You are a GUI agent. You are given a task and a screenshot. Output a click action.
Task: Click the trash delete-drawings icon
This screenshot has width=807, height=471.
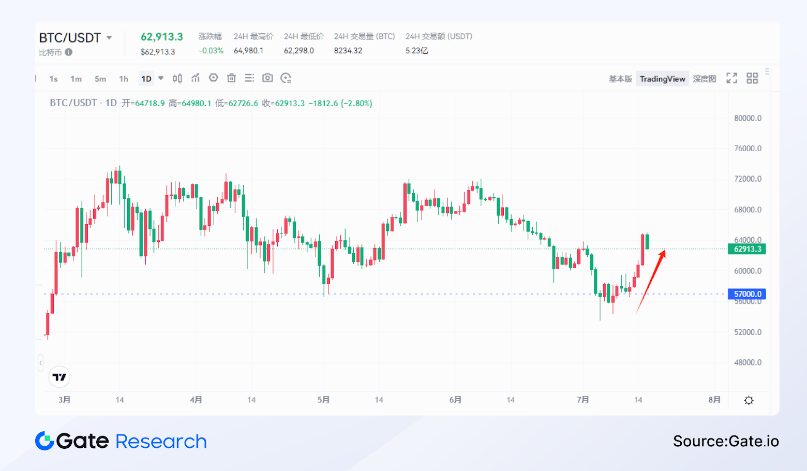tap(231, 78)
